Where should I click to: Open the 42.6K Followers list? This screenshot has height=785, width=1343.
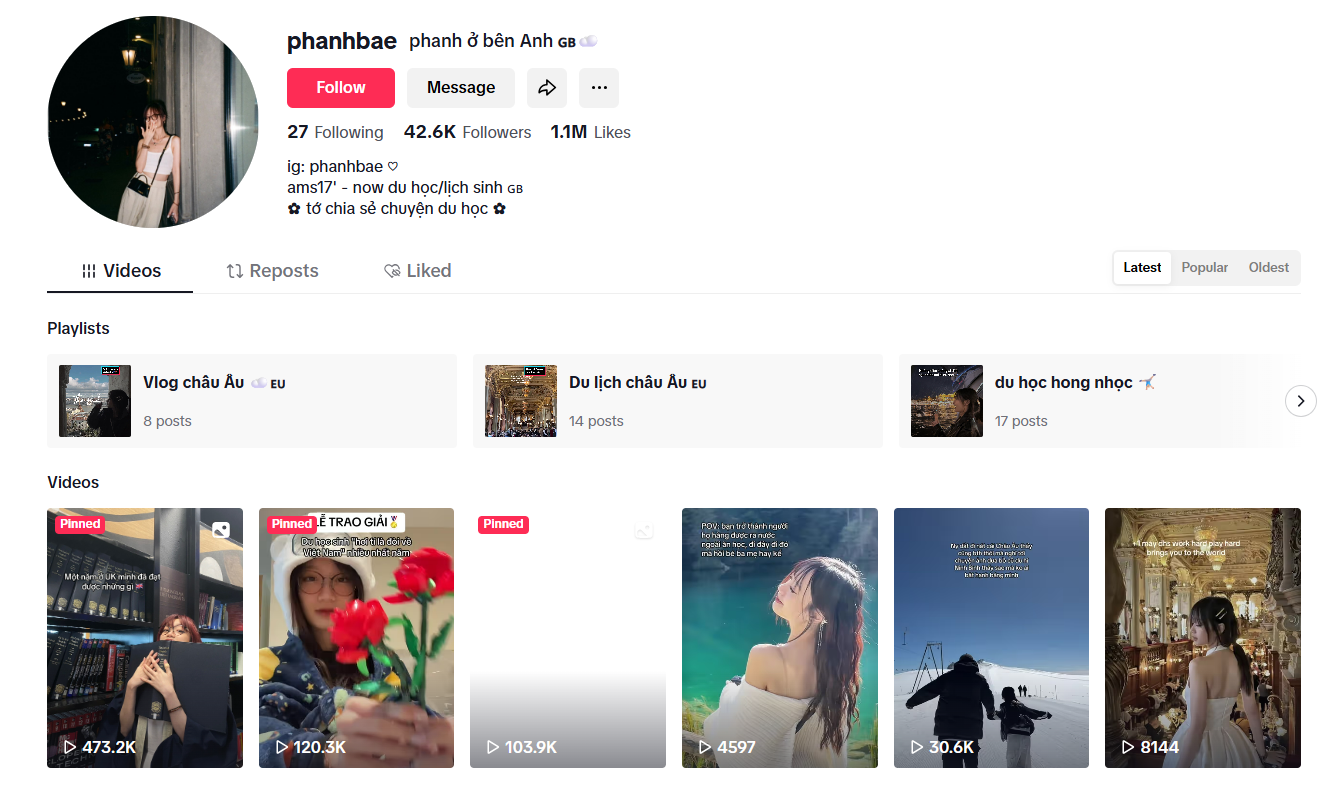[468, 132]
